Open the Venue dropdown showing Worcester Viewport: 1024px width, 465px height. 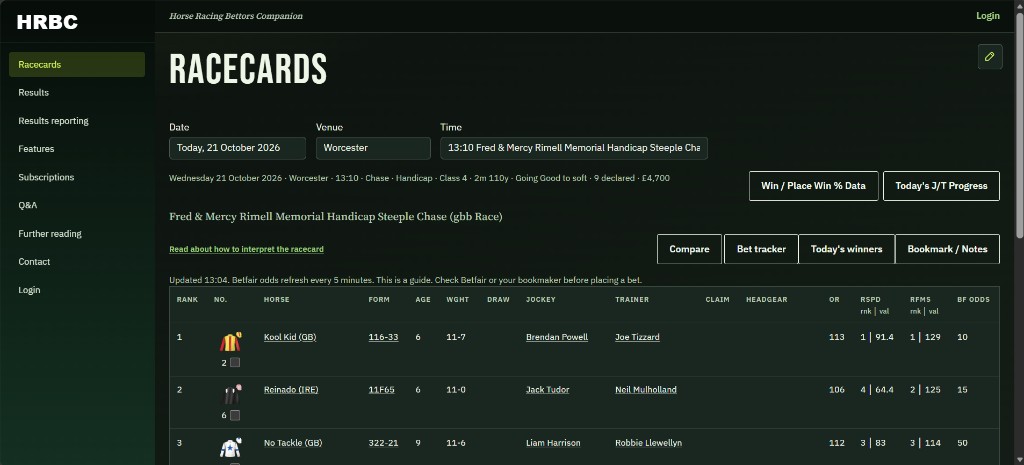pos(373,148)
